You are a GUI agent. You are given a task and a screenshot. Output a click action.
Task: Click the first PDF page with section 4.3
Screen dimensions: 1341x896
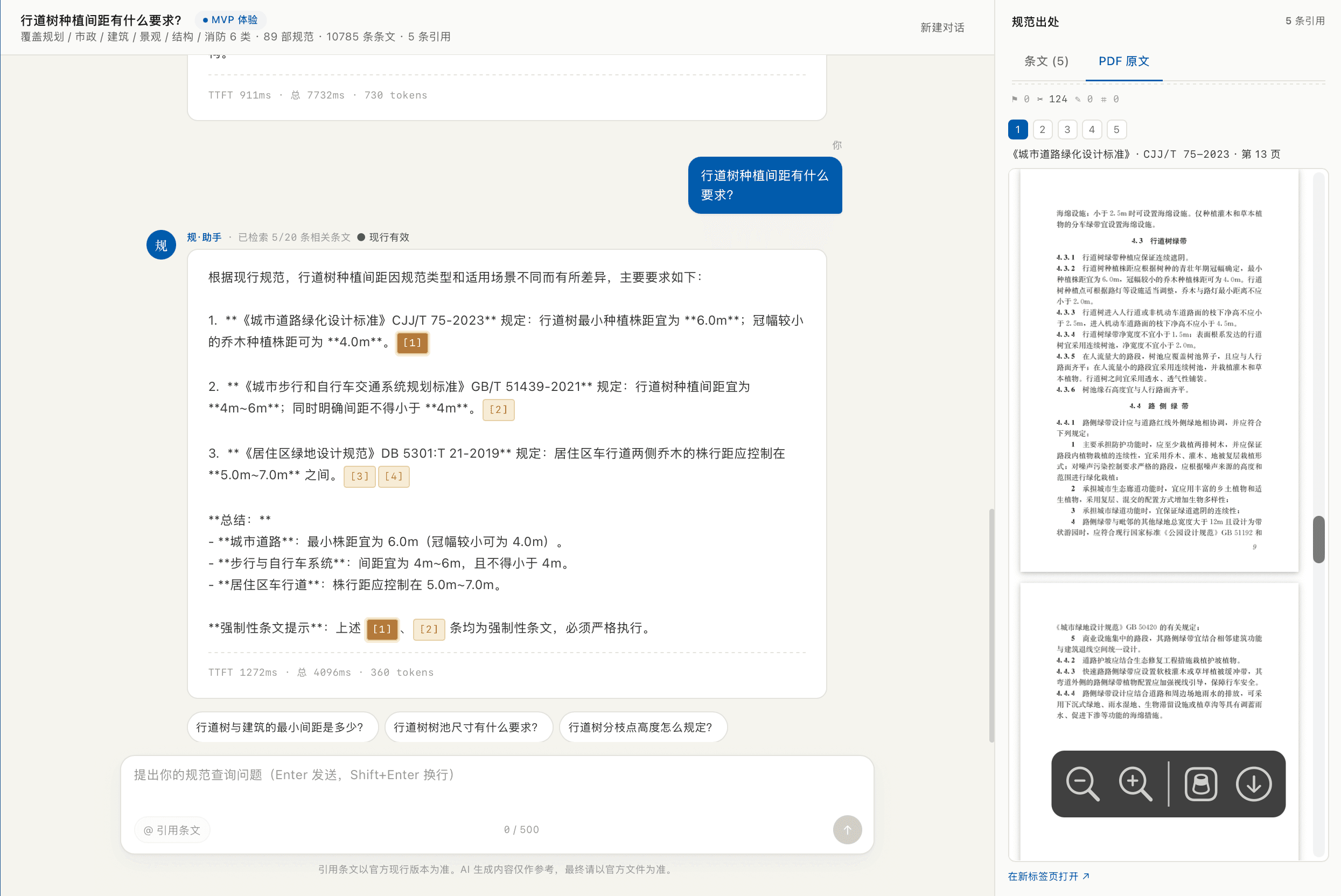(1159, 371)
